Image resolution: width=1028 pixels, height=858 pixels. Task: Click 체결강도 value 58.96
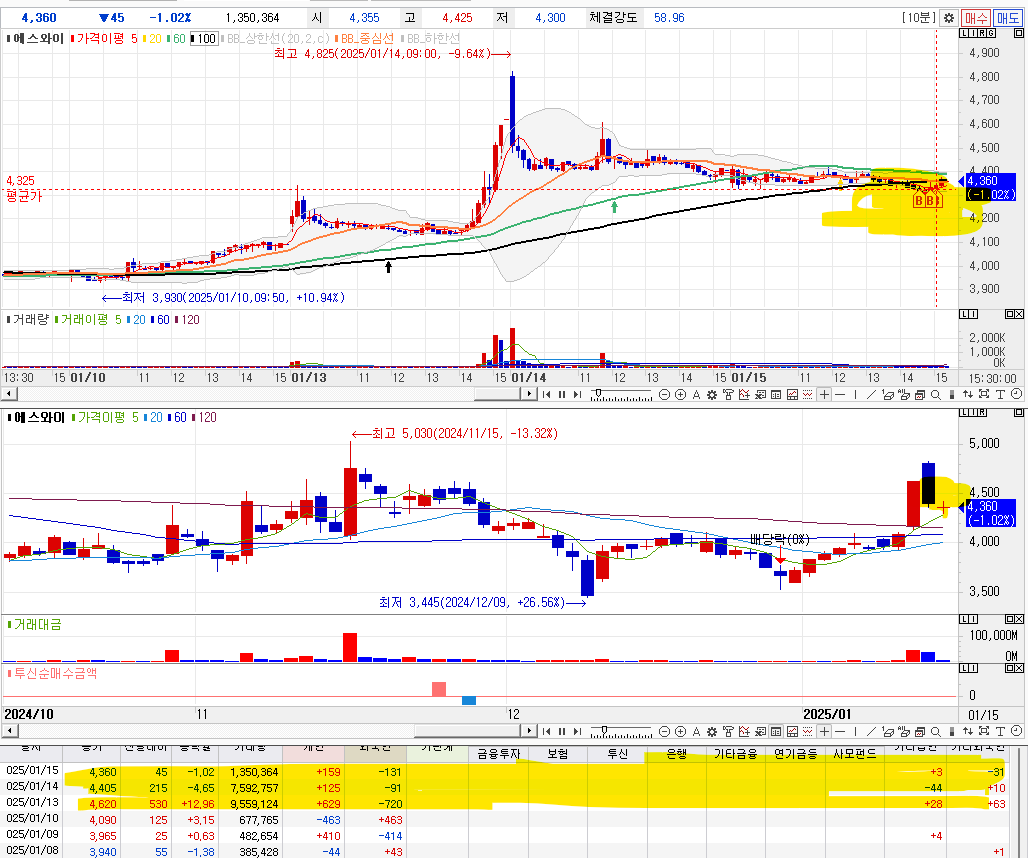(x=669, y=18)
